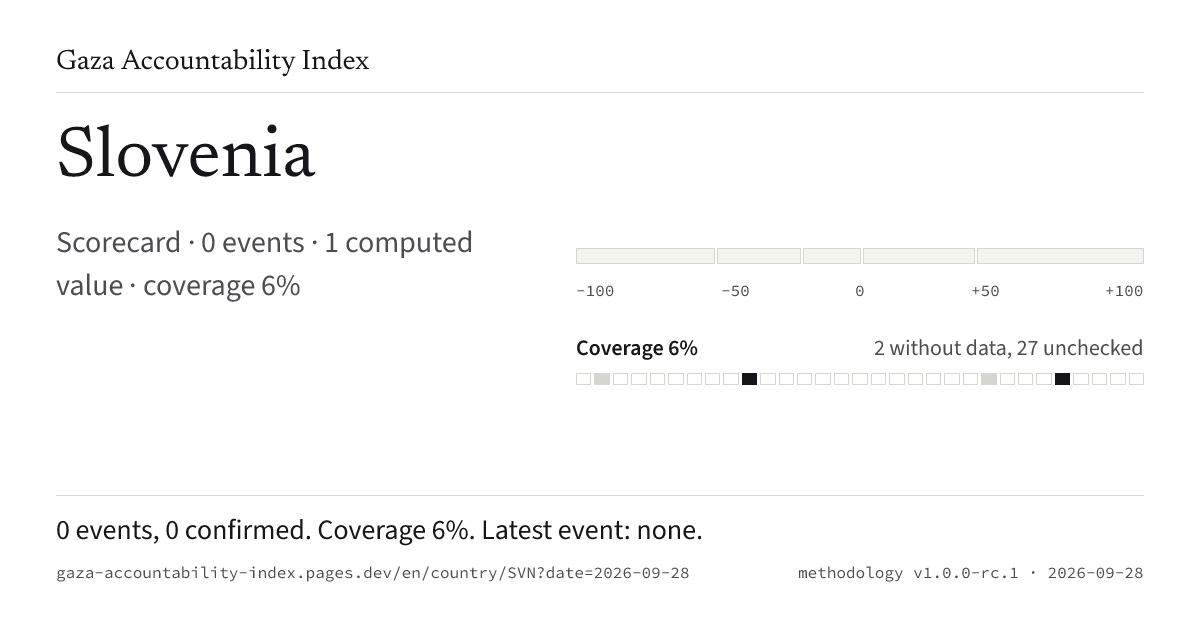Click the bold Coverage 6% label

pyautogui.click(x=637, y=348)
